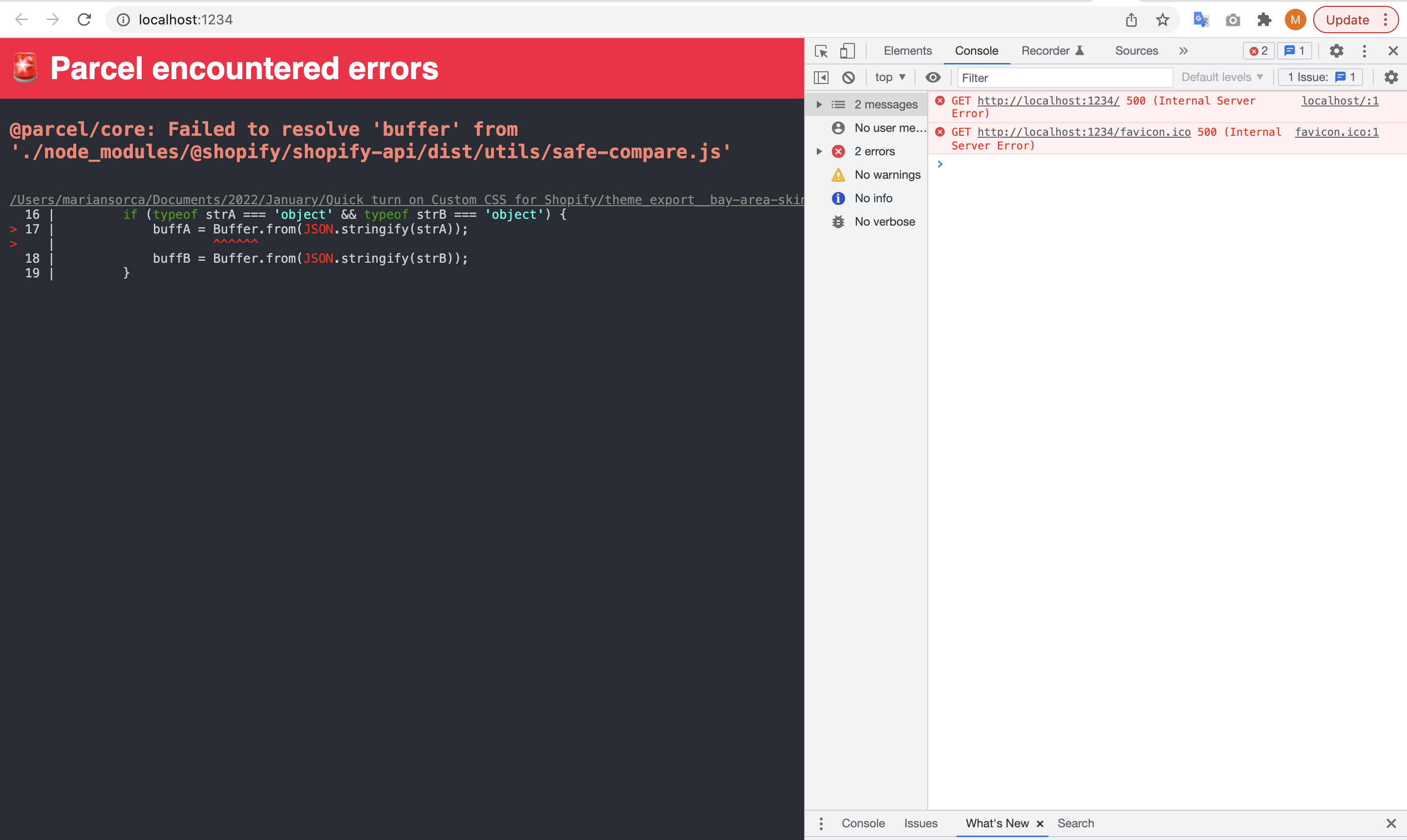Image resolution: width=1407 pixels, height=840 pixels.
Task: Open more DevTools options menu
Action: pyautogui.click(x=1364, y=51)
